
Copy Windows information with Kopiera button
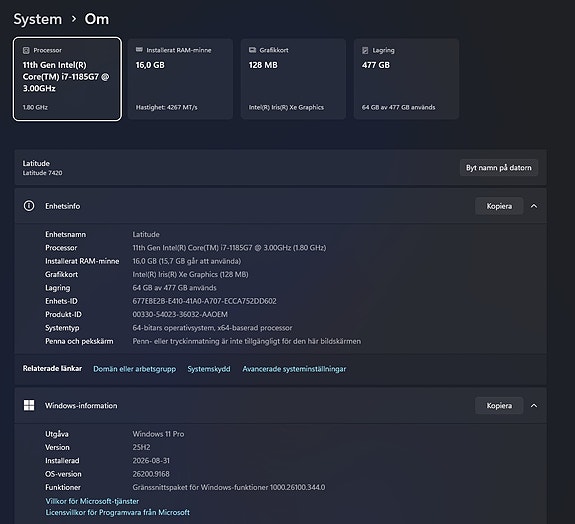point(499,406)
